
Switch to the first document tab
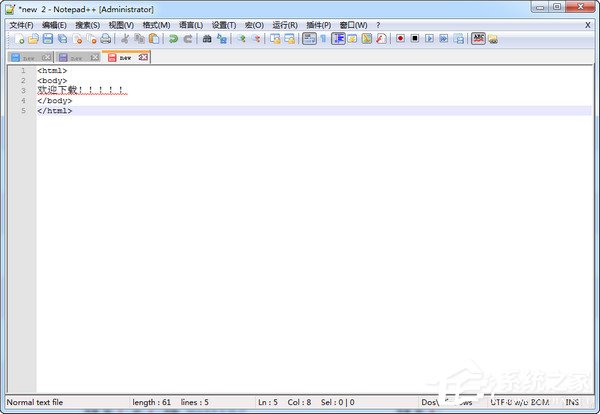pyautogui.click(x=27, y=57)
